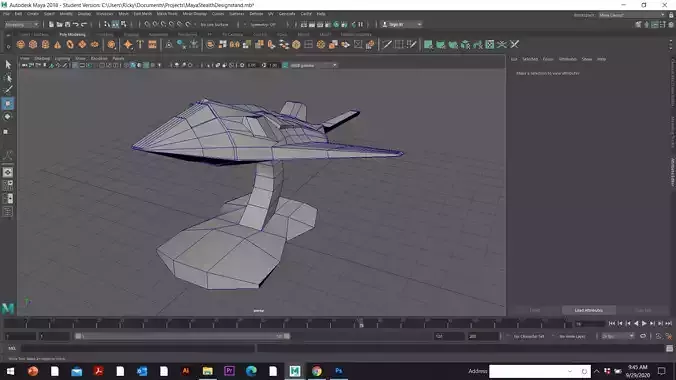The image size is (676, 380).
Task: Select the Multi-Cut tool shelf icon
Action: click(x=387, y=44)
